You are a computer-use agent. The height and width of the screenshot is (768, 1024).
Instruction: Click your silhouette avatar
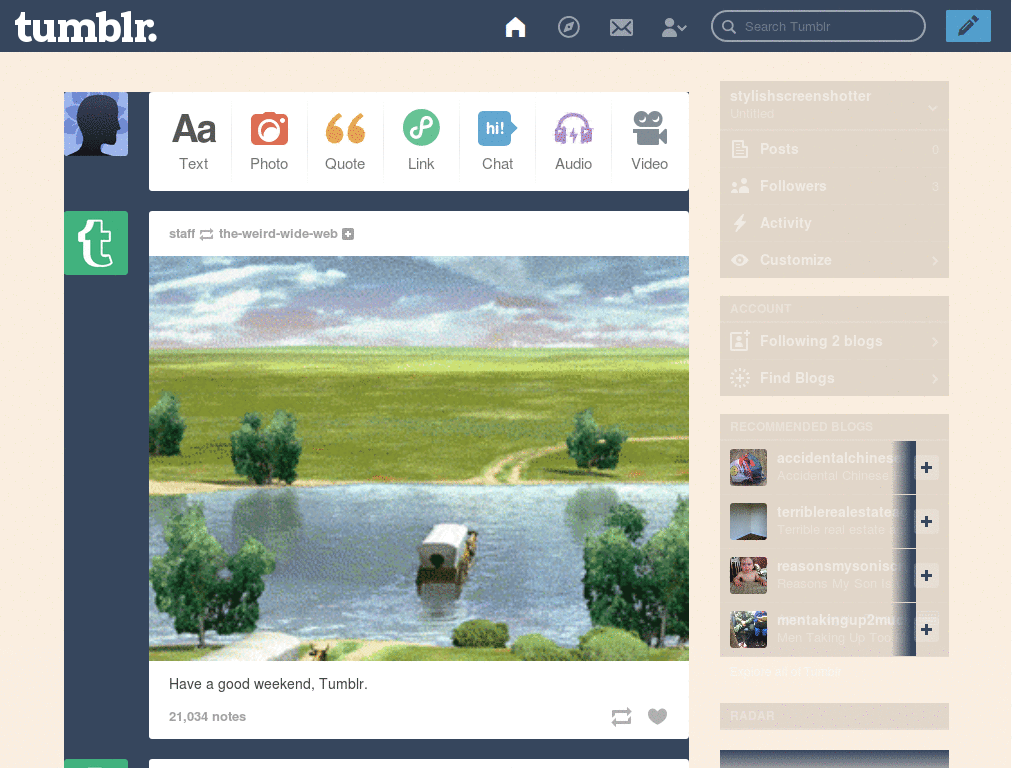[x=96, y=124]
